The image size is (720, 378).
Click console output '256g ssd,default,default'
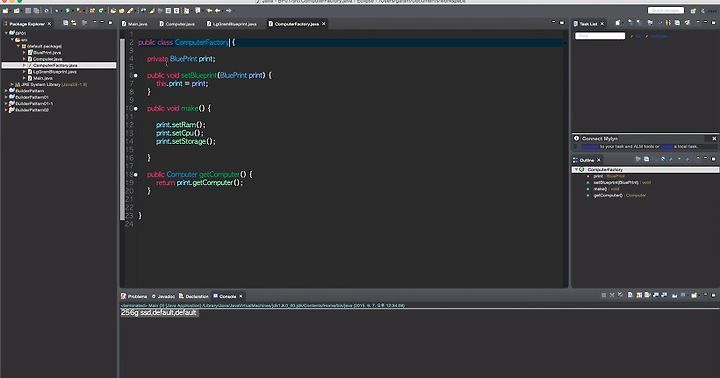coord(159,313)
